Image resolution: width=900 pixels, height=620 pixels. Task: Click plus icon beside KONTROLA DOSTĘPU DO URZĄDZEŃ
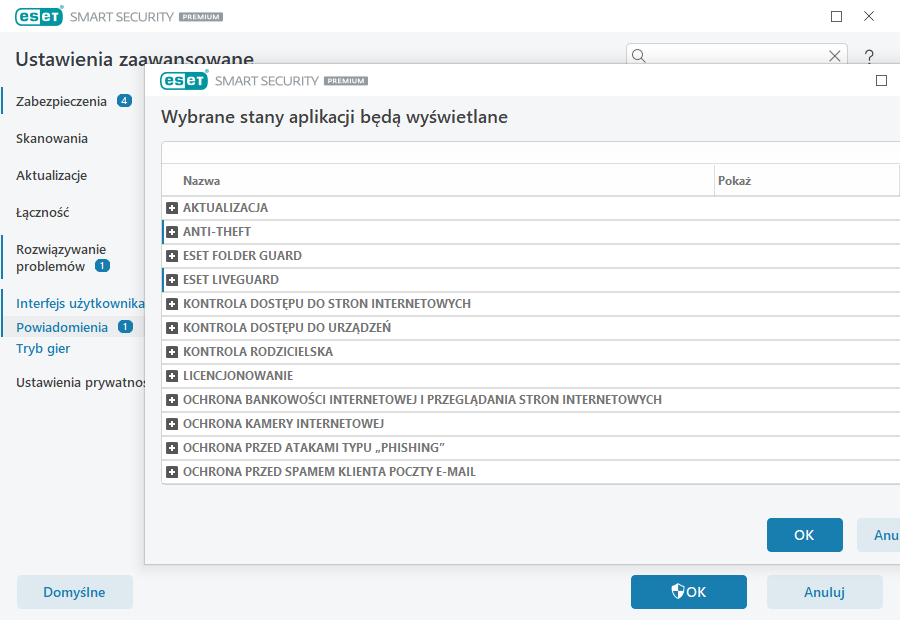click(x=172, y=328)
